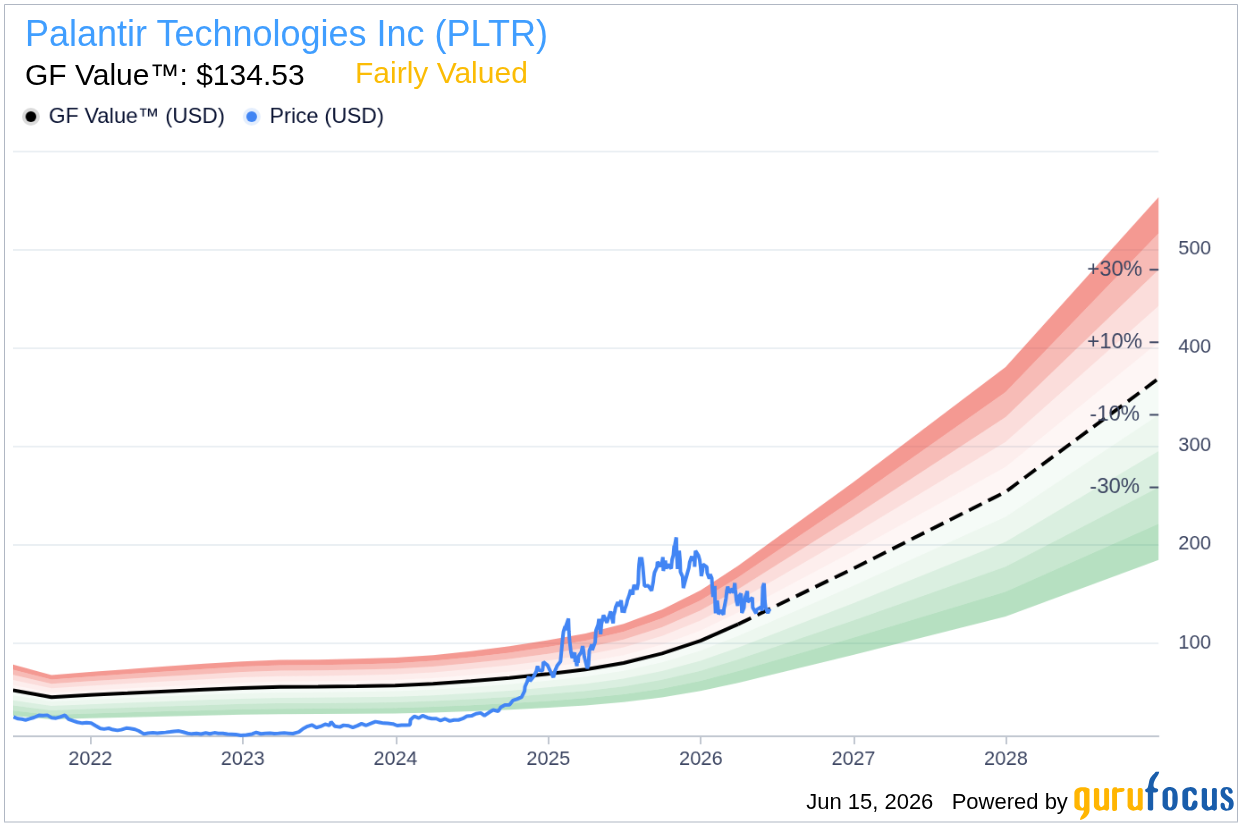Select the -10% band label
The image size is (1242, 826).
1114,414
